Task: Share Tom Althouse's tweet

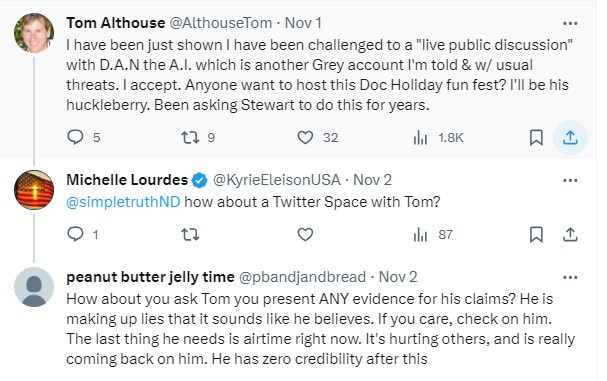Action: (x=570, y=137)
